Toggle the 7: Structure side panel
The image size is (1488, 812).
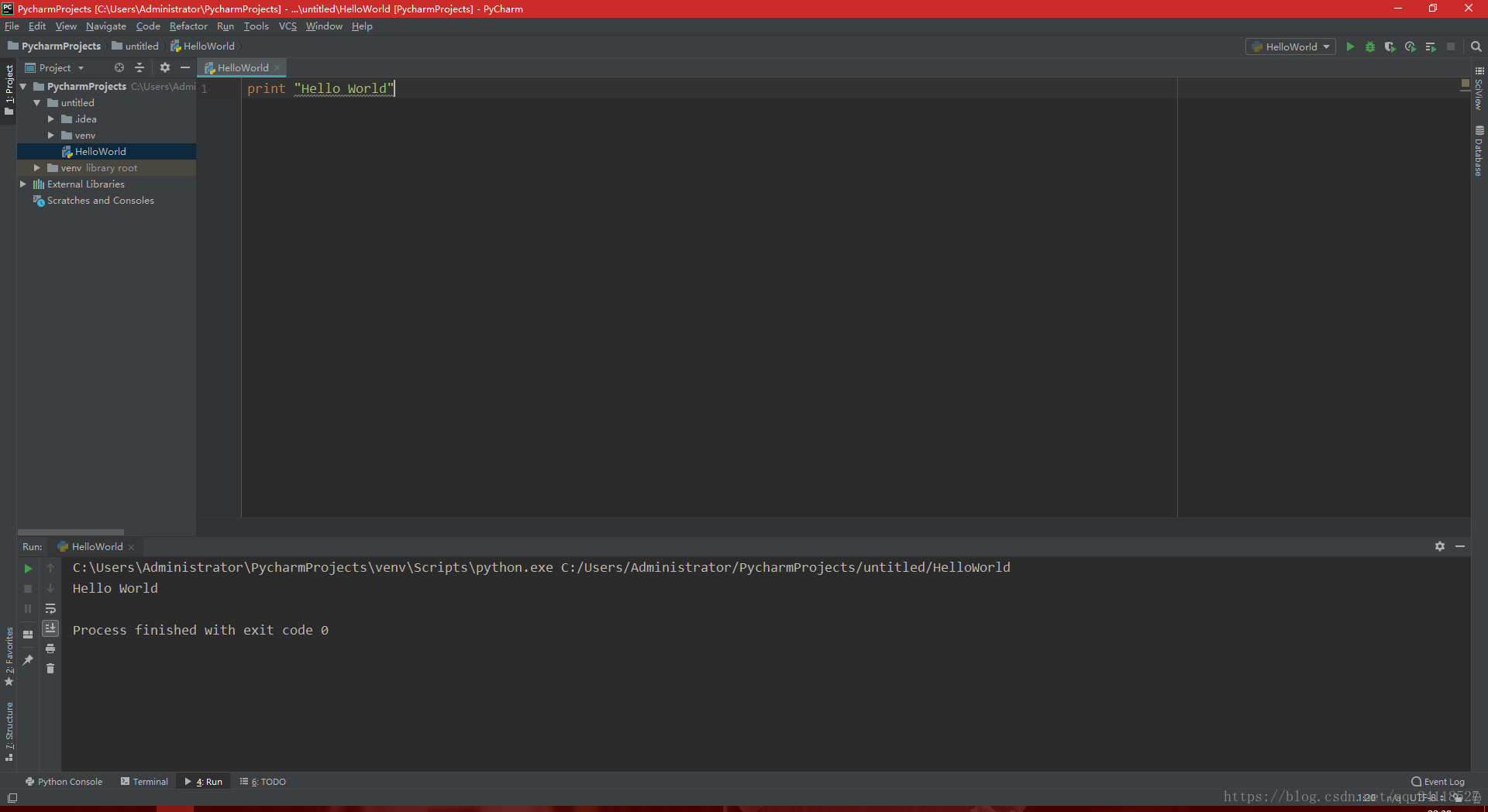[9, 732]
